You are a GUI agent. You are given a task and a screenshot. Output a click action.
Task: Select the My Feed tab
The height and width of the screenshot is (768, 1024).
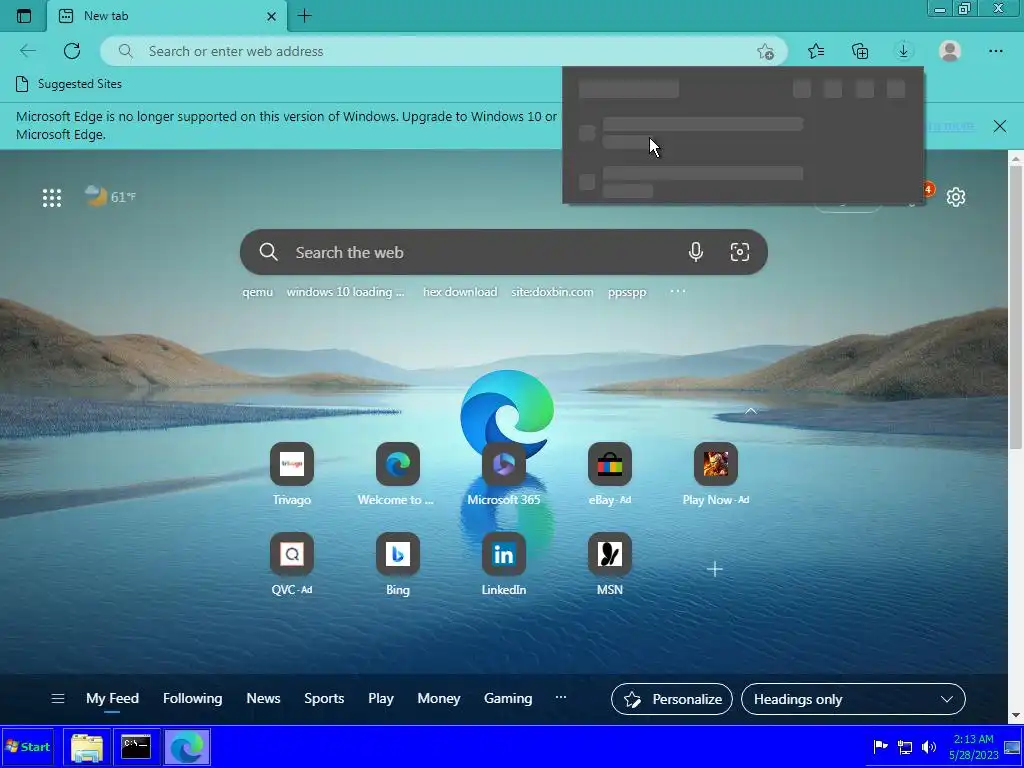point(112,698)
